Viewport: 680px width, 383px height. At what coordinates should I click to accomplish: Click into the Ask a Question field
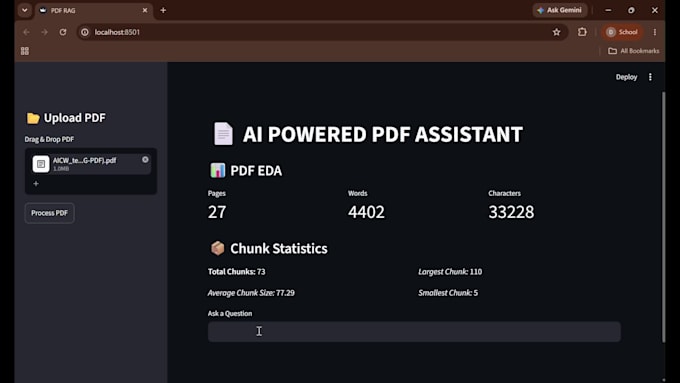(x=414, y=331)
